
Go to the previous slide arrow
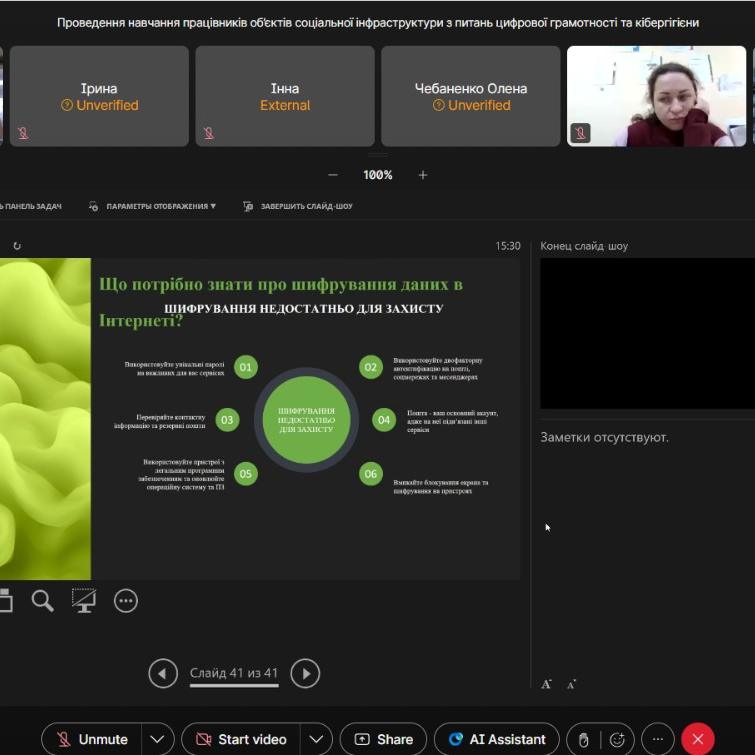pos(163,674)
